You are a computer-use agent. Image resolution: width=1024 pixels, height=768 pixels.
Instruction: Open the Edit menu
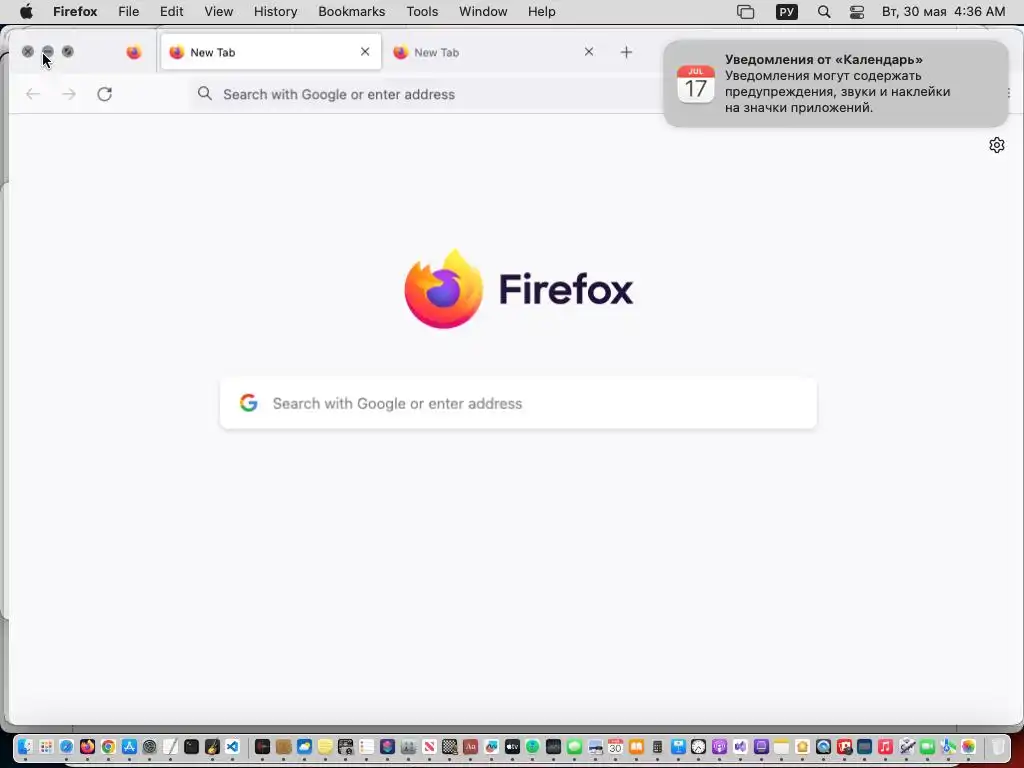coord(171,12)
